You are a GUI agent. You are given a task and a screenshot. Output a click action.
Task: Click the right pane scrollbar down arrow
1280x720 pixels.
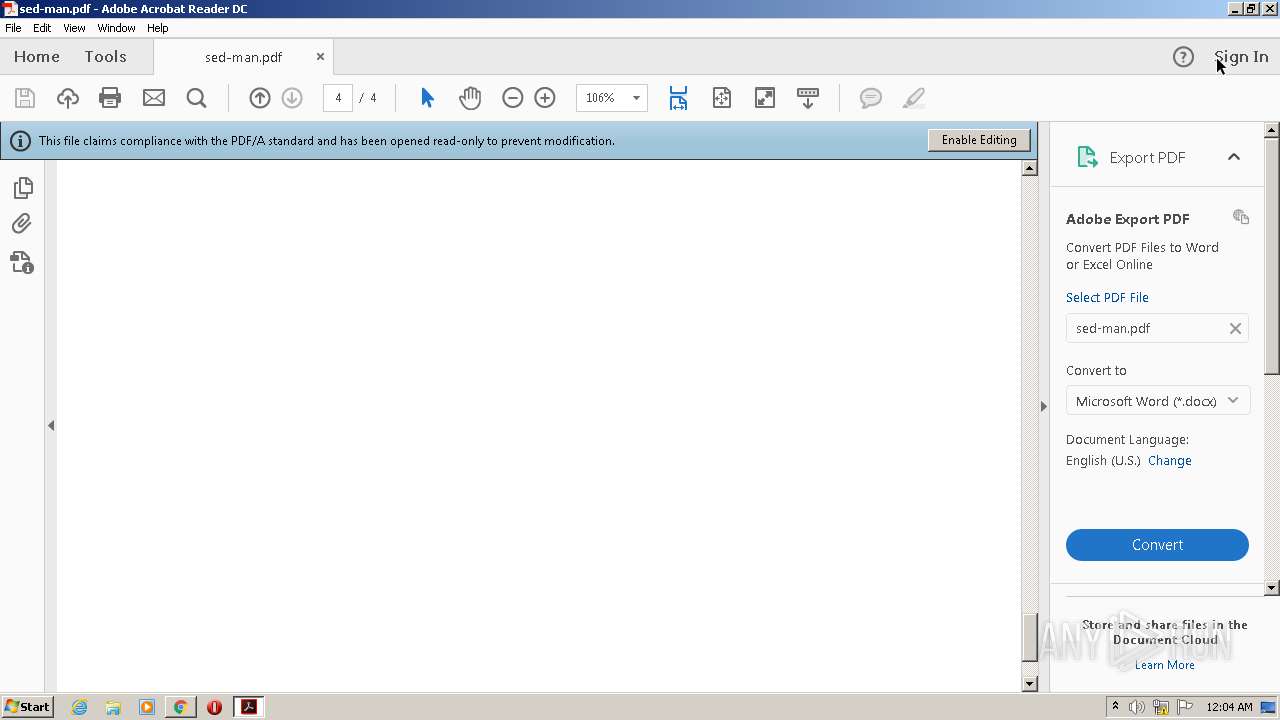[1272, 588]
